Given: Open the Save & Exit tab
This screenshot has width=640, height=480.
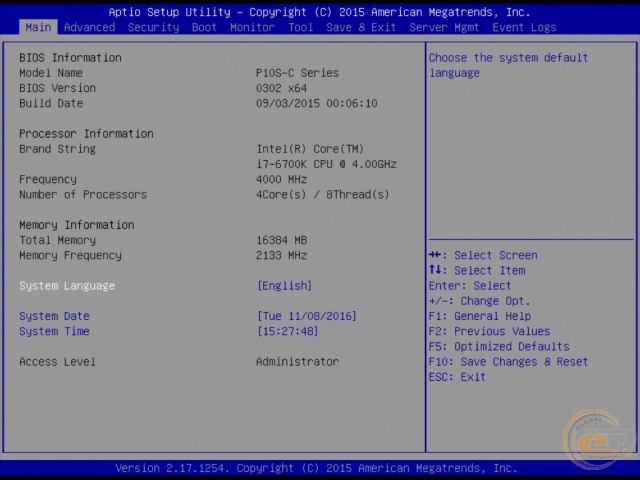Looking at the screenshot, I should click(x=361, y=27).
